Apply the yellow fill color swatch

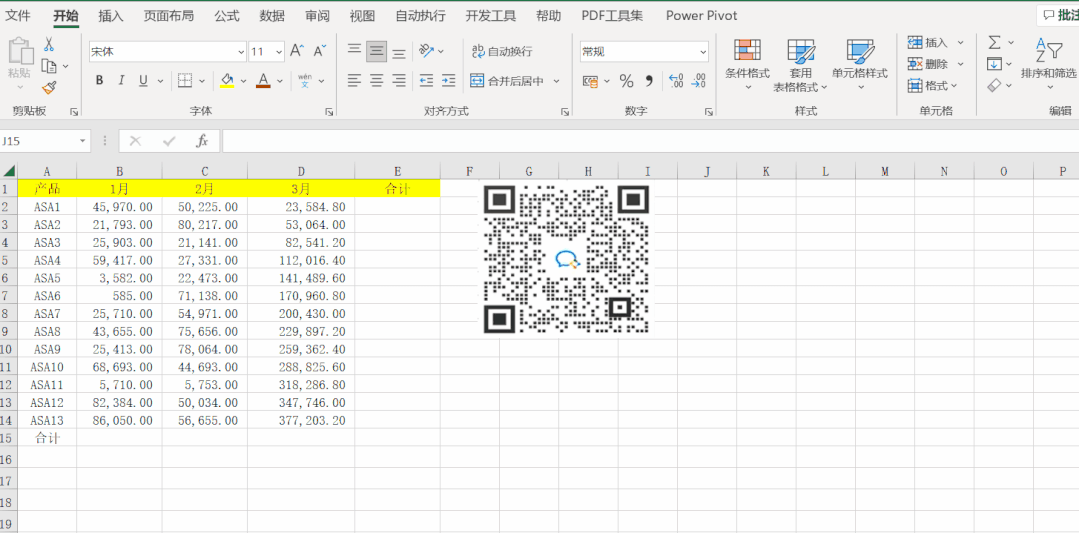coord(227,81)
